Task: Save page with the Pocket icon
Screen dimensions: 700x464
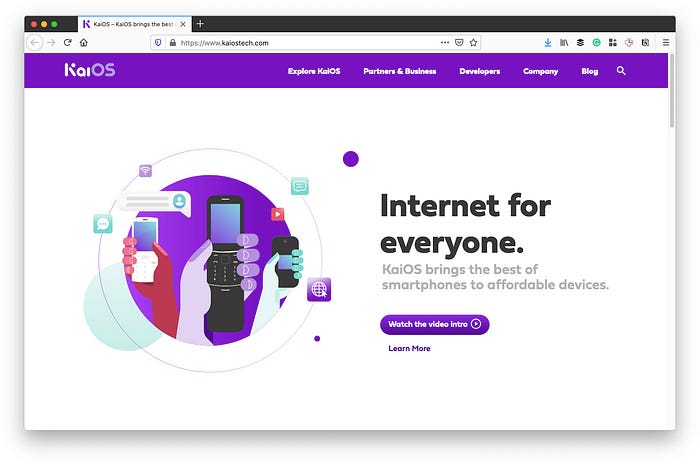Action: (x=459, y=42)
